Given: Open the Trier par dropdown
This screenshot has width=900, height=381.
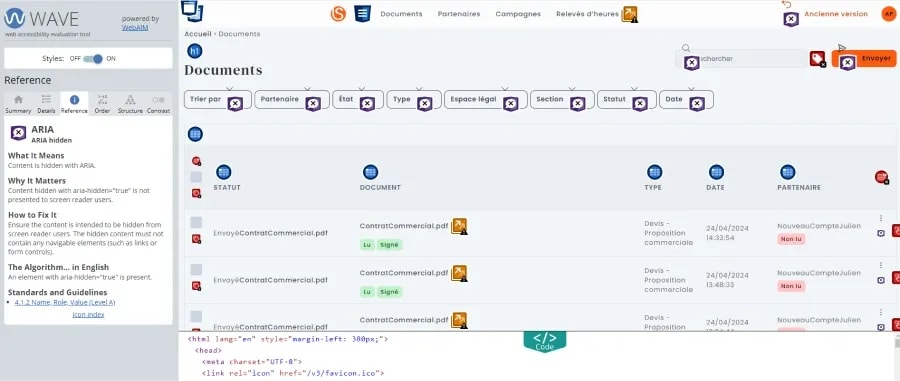Looking at the screenshot, I should point(218,99).
